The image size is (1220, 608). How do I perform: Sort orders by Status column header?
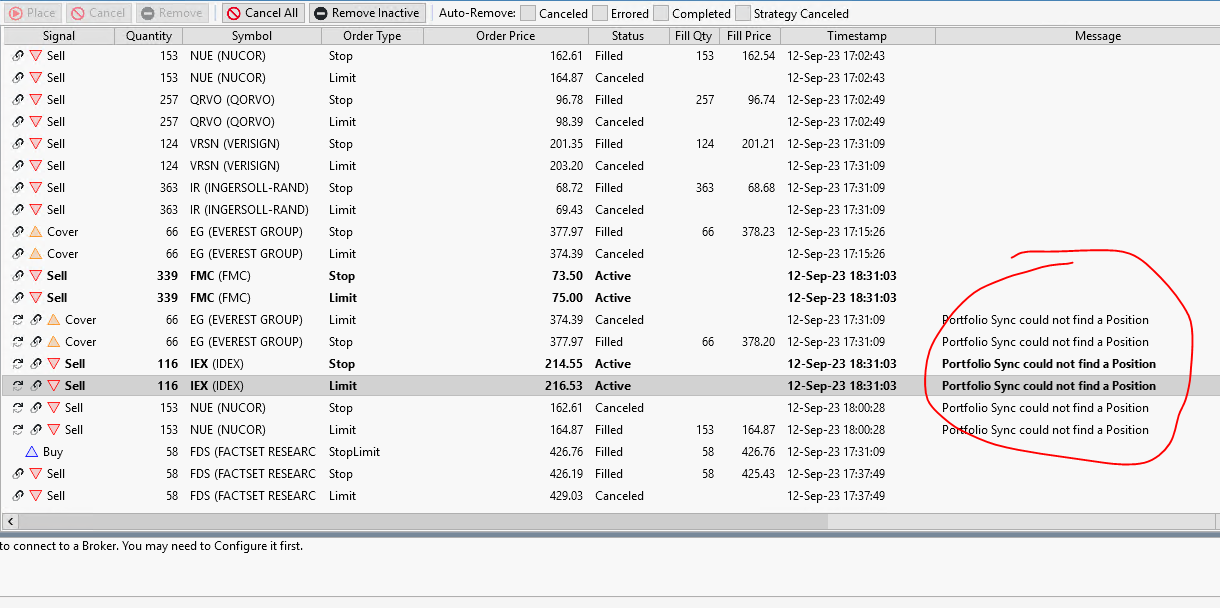(628, 36)
